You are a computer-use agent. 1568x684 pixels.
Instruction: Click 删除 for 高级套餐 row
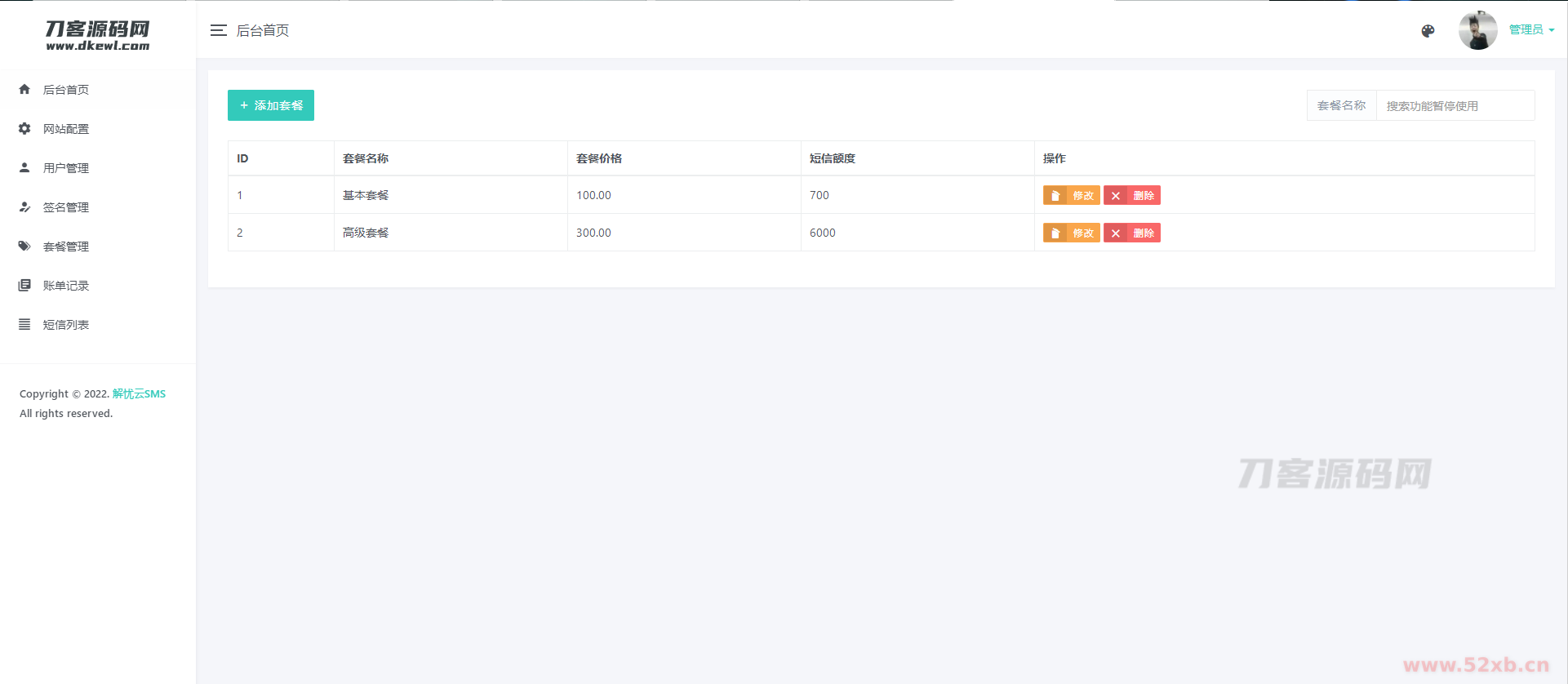pos(1132,233)
